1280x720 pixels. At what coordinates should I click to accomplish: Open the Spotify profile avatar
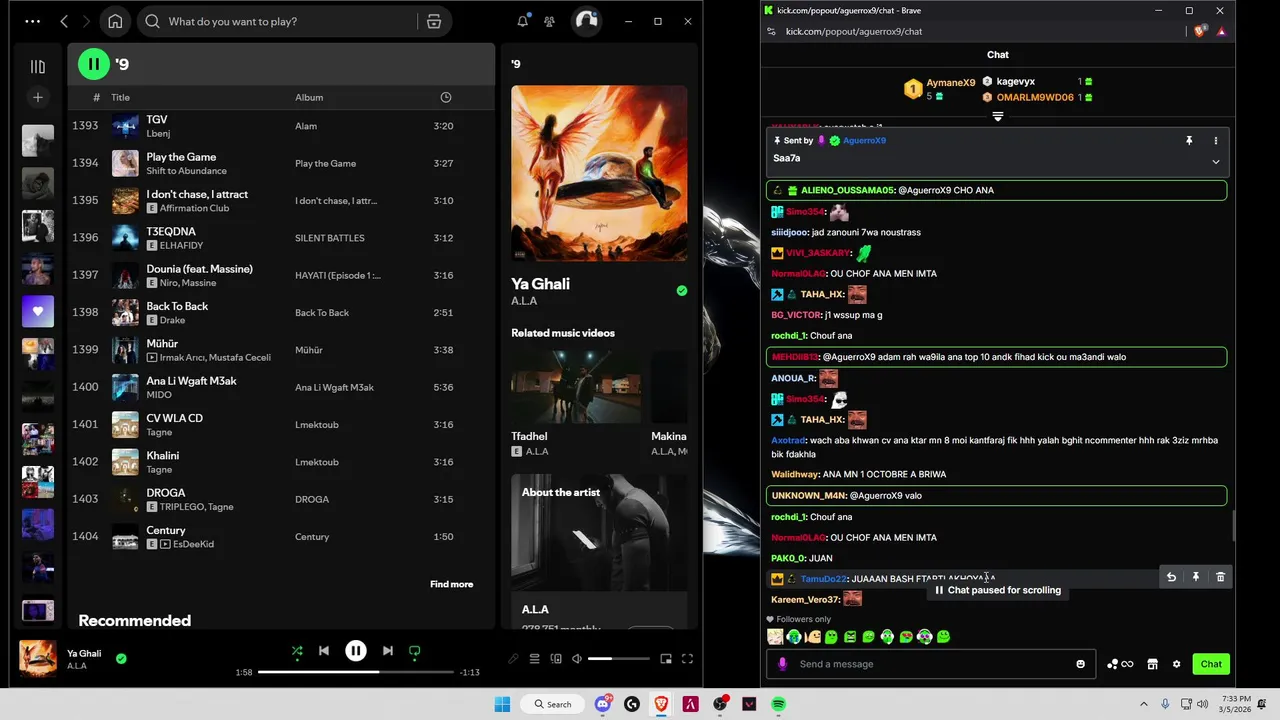coord(586,21)
